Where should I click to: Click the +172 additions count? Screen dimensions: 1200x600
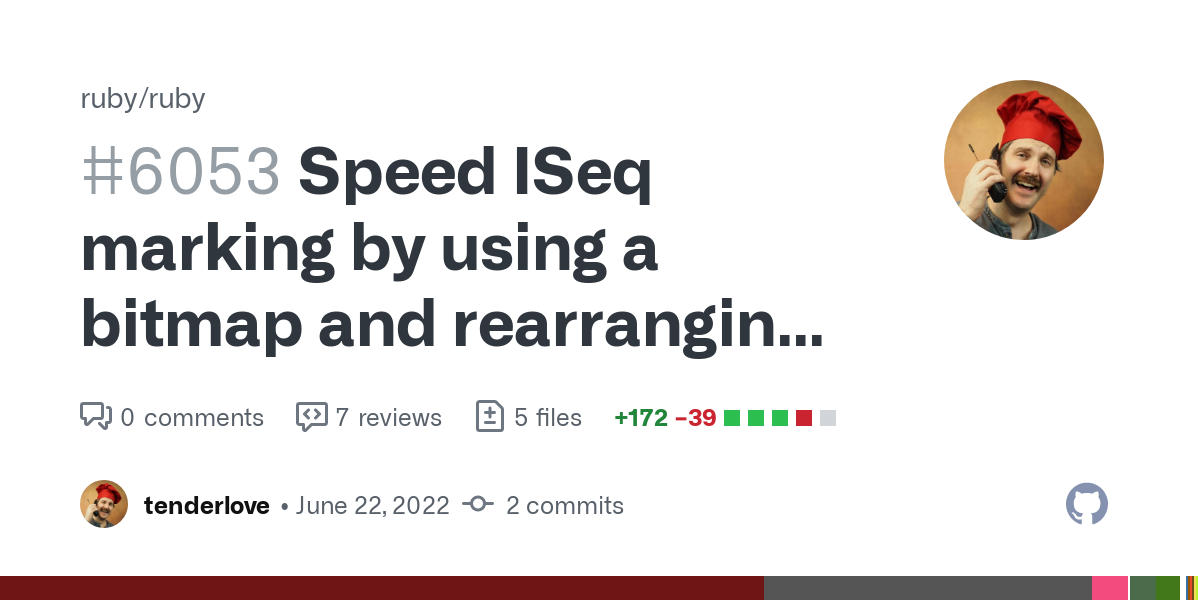[x=641, y=417]
